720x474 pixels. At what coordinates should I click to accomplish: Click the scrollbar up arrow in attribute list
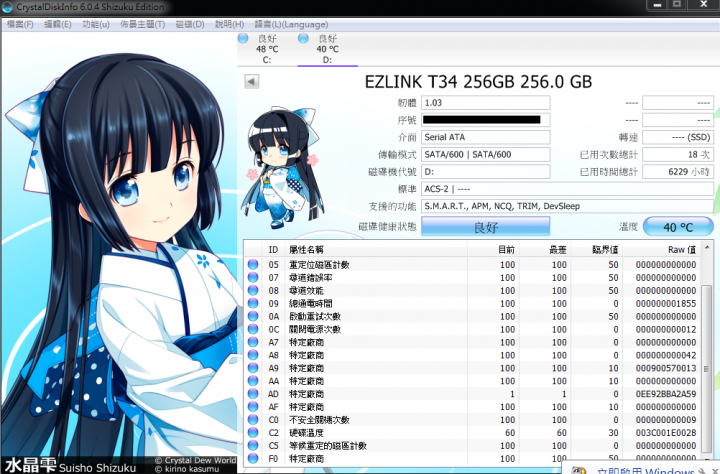tap(707, 248)
